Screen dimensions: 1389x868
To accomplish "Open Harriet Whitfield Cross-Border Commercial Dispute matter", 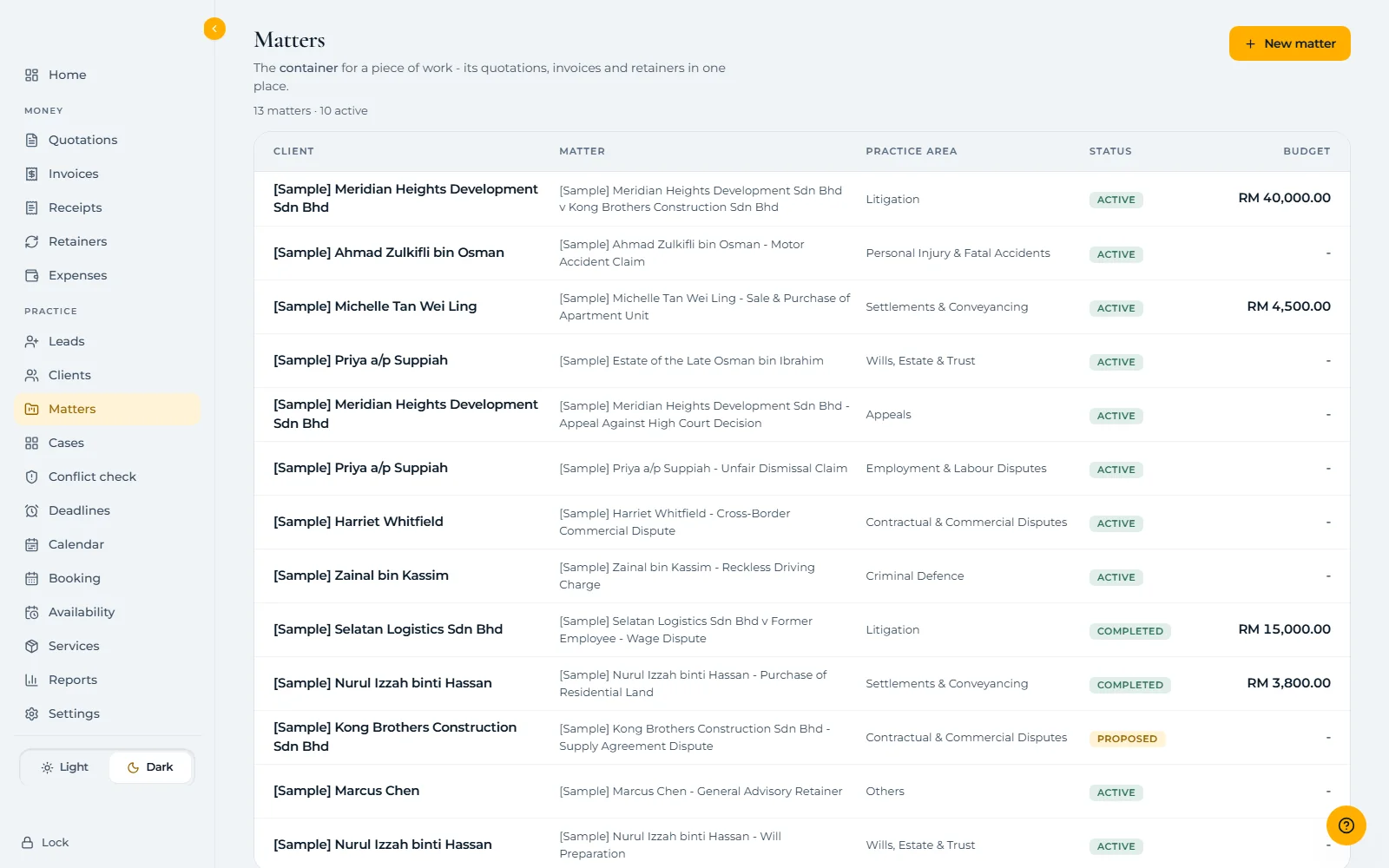I will click(675, 522).
